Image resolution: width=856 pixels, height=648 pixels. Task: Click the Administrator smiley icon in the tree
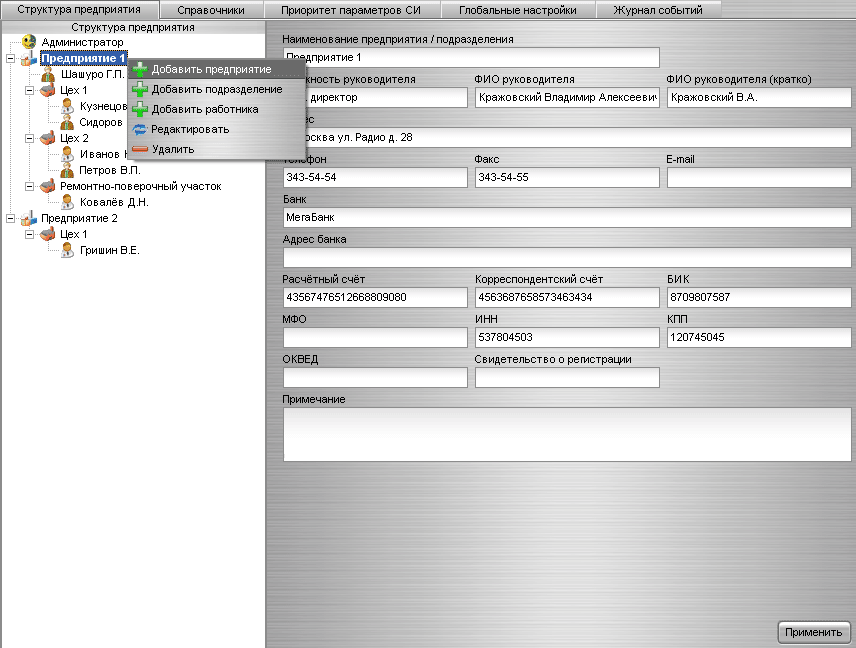click(29, 42)
